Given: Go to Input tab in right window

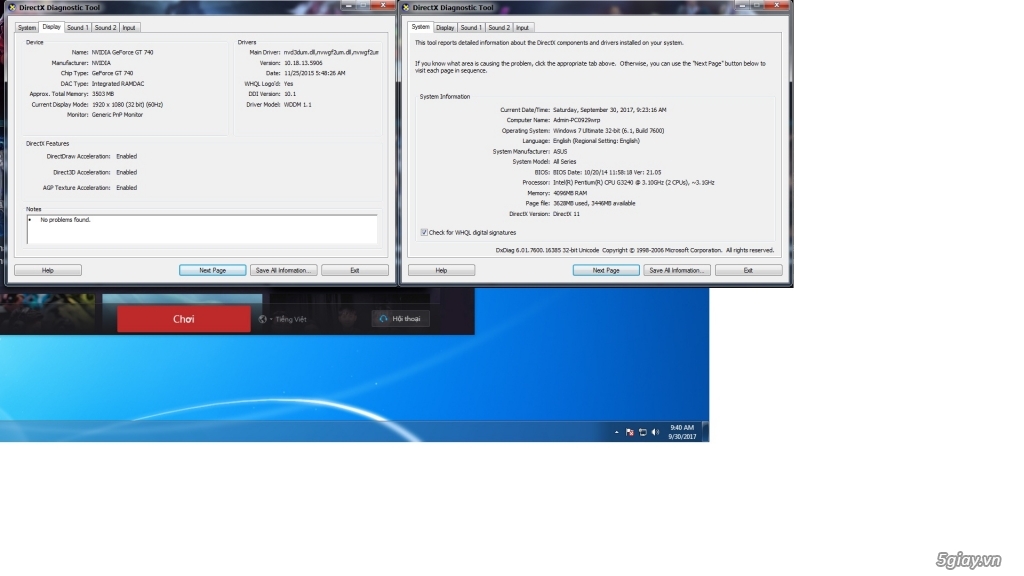Looking at the screenshot, I should tap(522, 28).
